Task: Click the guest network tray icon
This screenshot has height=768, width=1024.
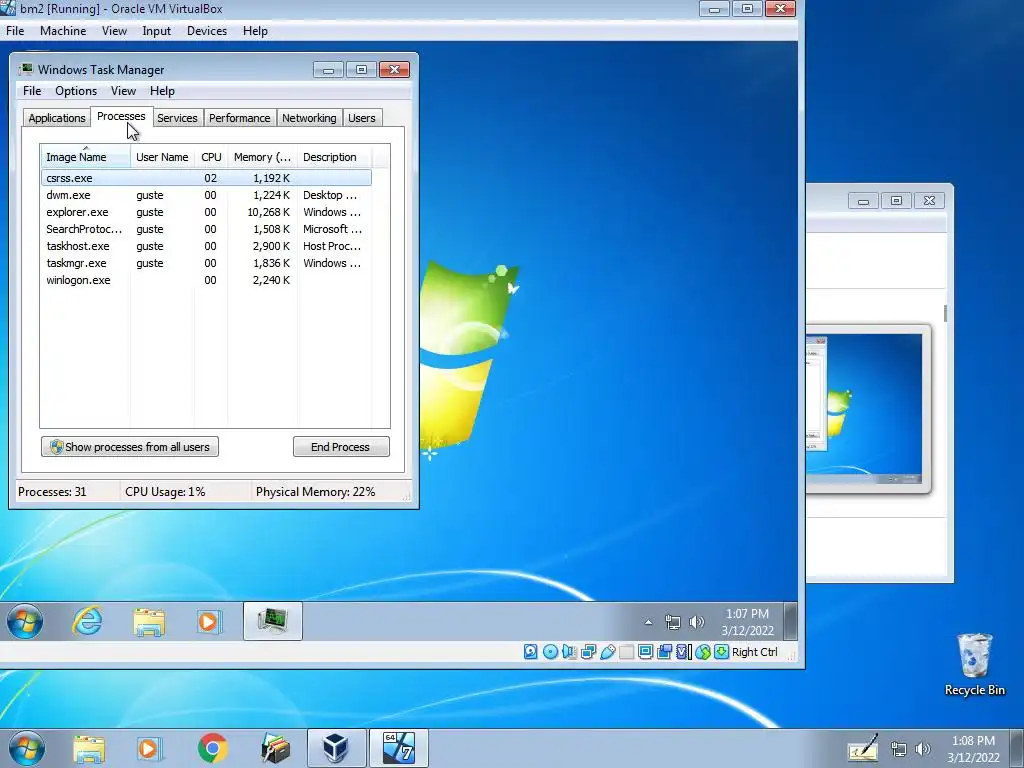Action: click(673, 622)
